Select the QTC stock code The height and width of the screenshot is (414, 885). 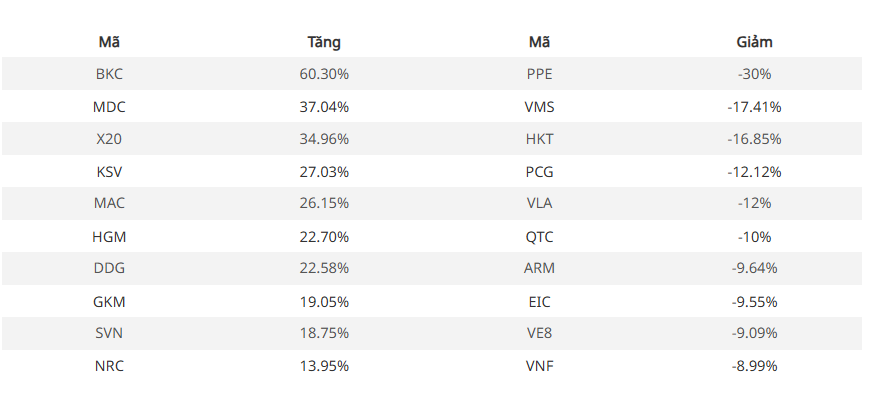pyautogui.click(x=539, y=237)
